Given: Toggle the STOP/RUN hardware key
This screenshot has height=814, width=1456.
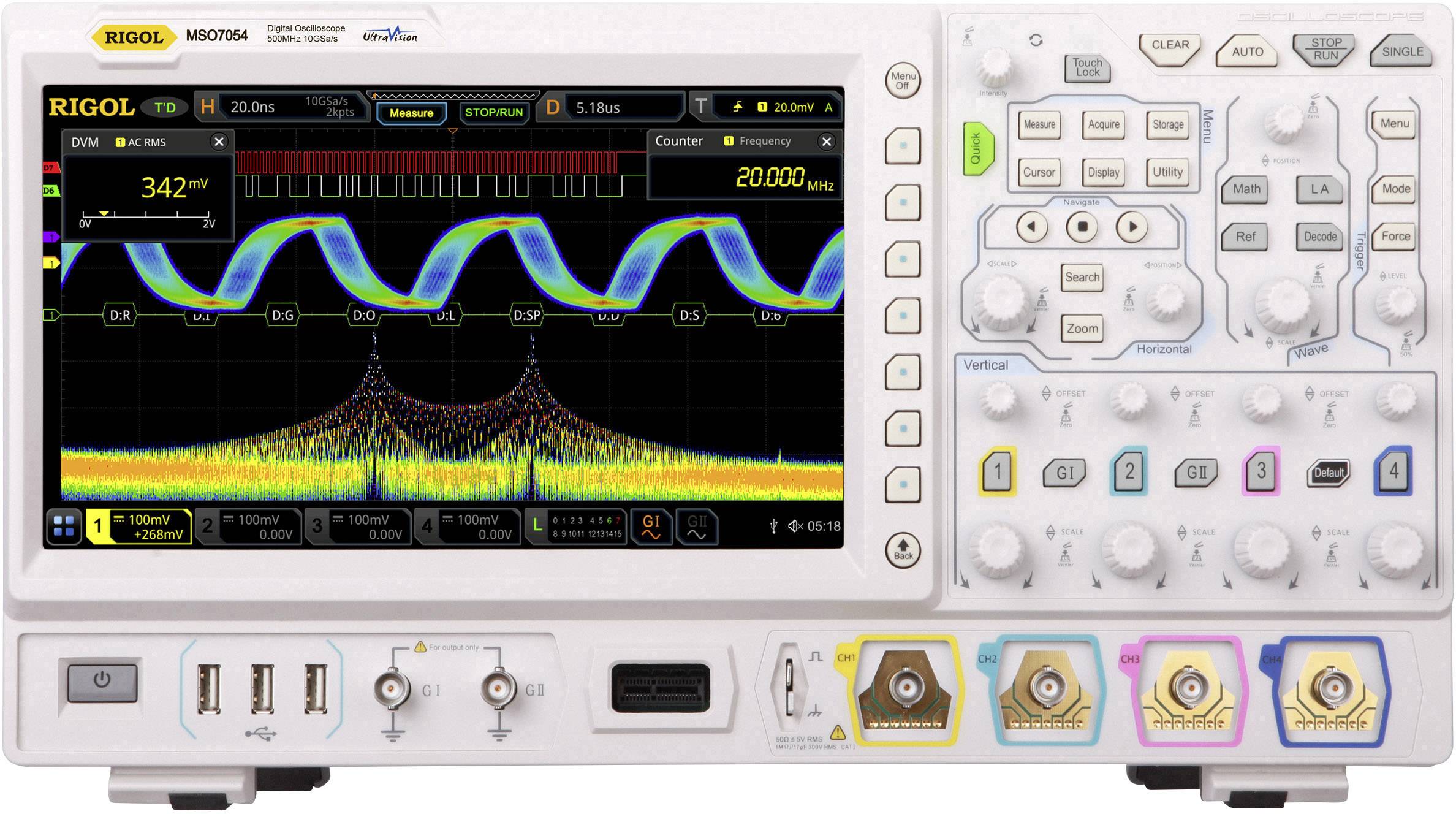Looking at the screenshot, I should 1325,50.
